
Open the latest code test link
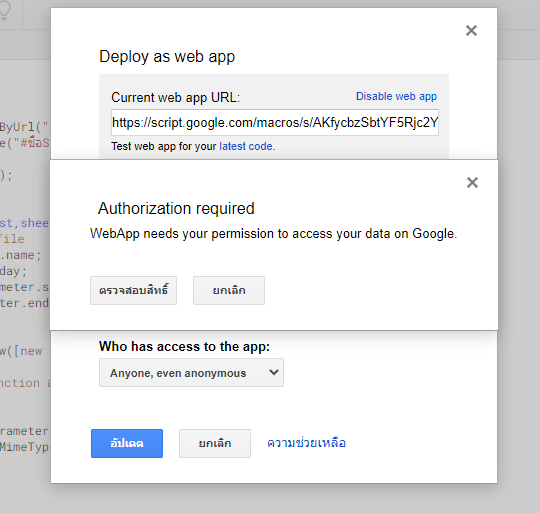247,146
